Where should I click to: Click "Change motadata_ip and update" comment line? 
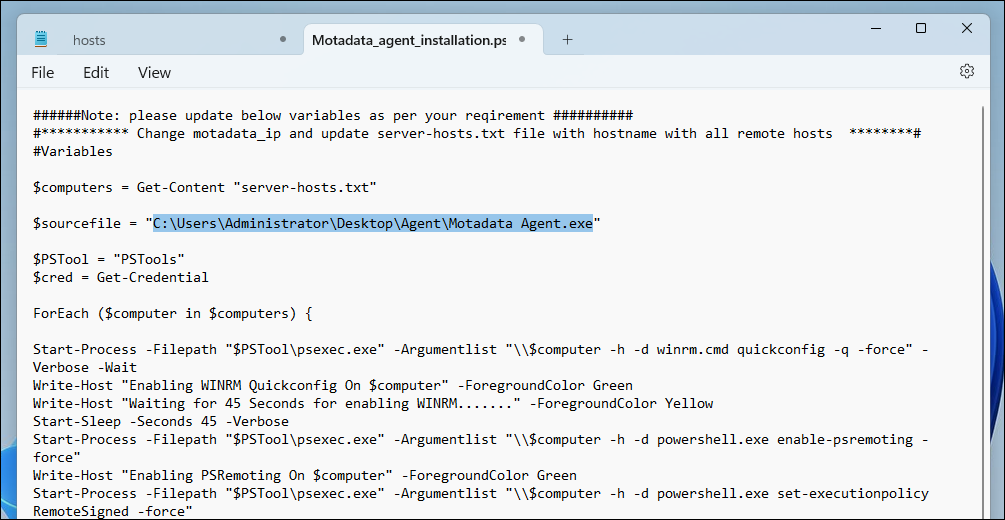[x=478, y=134]
